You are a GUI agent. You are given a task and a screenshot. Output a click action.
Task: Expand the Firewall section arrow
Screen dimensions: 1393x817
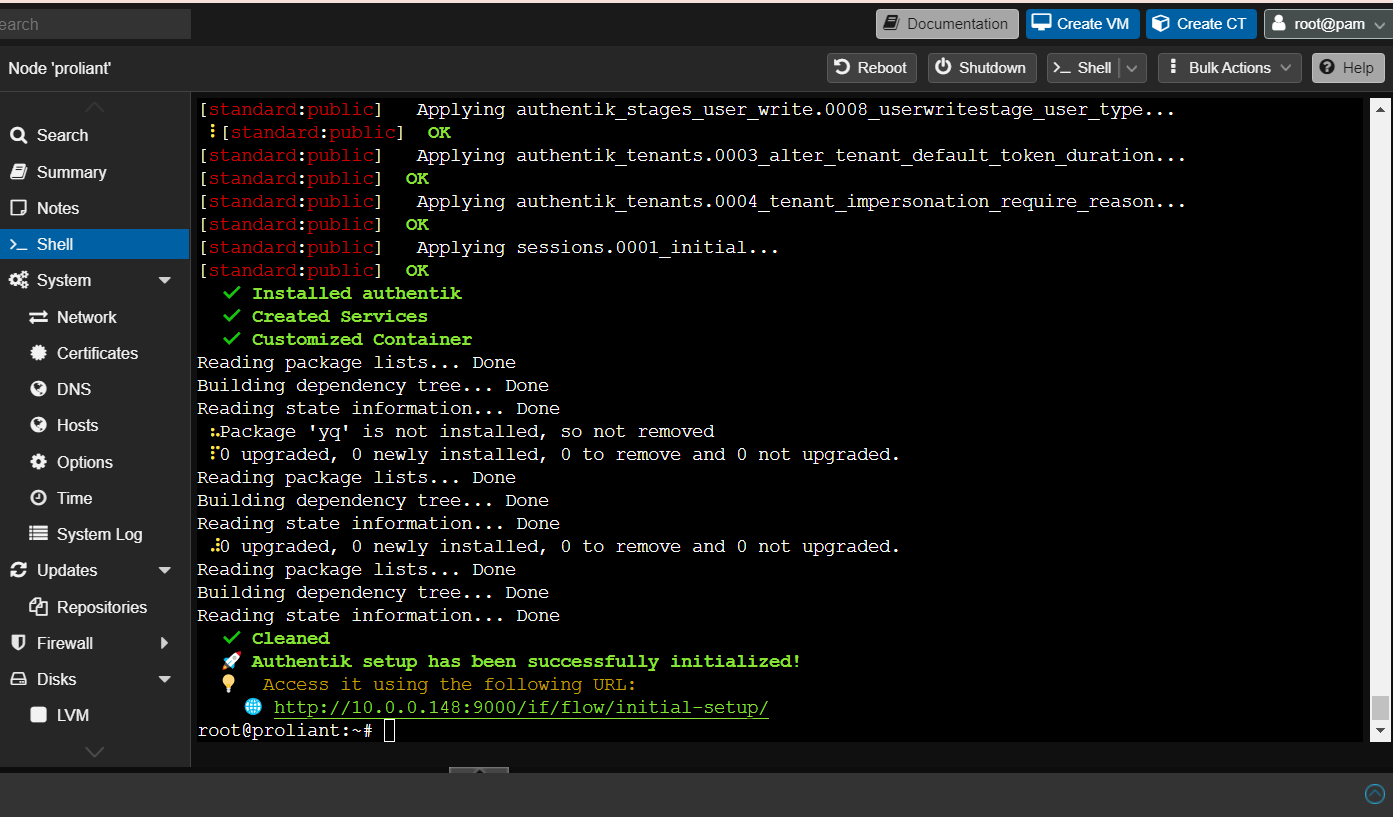165,643
